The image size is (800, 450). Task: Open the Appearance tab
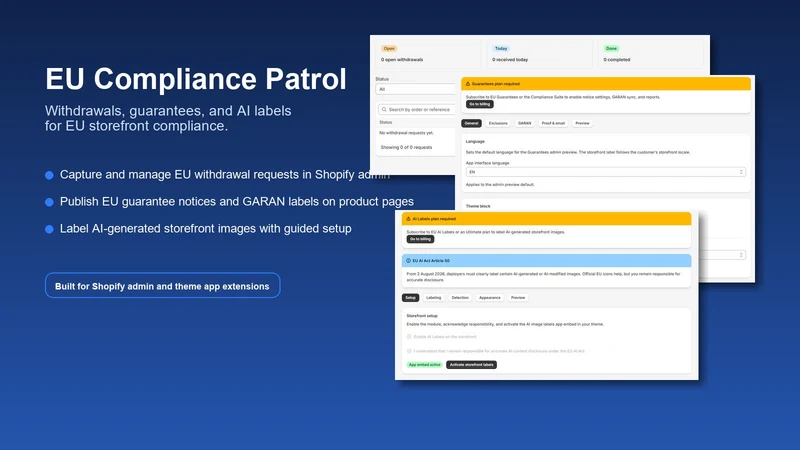489,297
